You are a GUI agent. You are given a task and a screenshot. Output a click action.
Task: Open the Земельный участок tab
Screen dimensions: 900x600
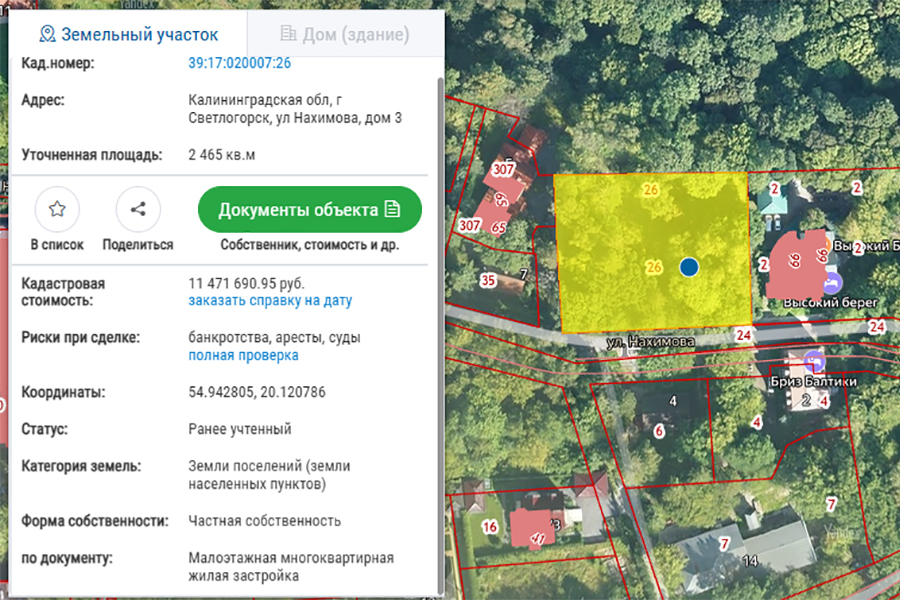click(137, 33)
